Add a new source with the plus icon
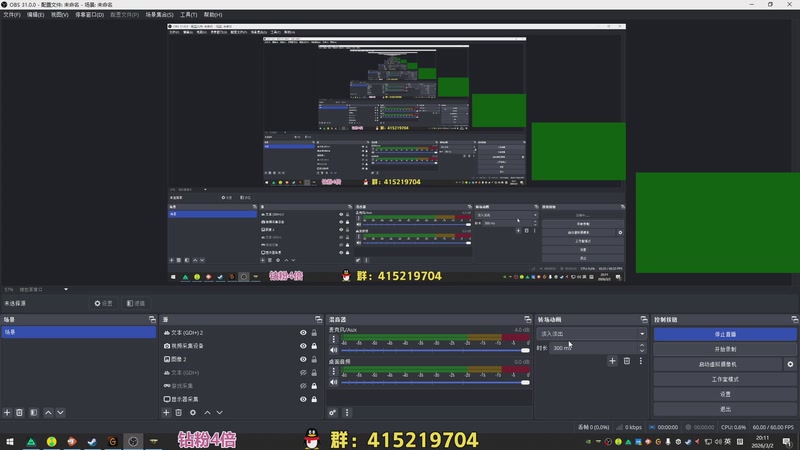The height and width of the screenshot is (450, 800). 166,412
